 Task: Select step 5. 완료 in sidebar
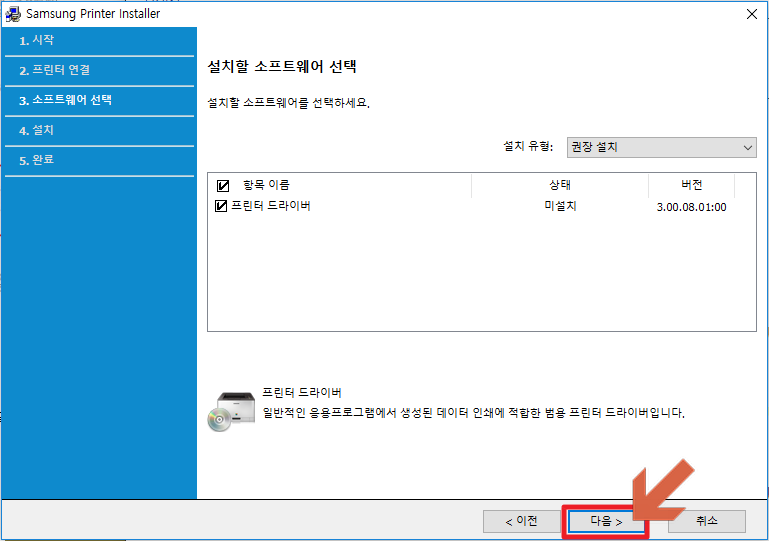tap(36, 160)
